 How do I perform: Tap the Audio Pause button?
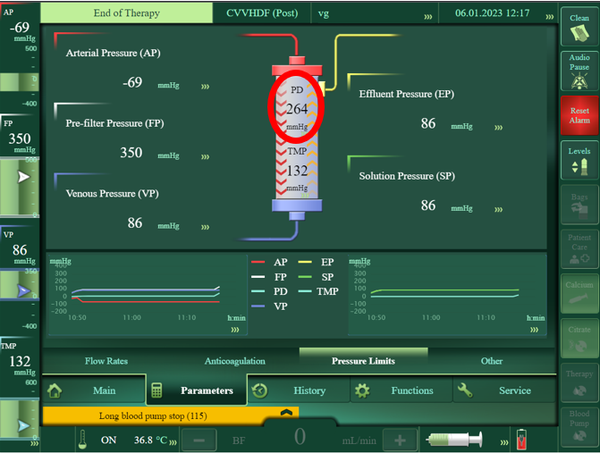[579, 70]
